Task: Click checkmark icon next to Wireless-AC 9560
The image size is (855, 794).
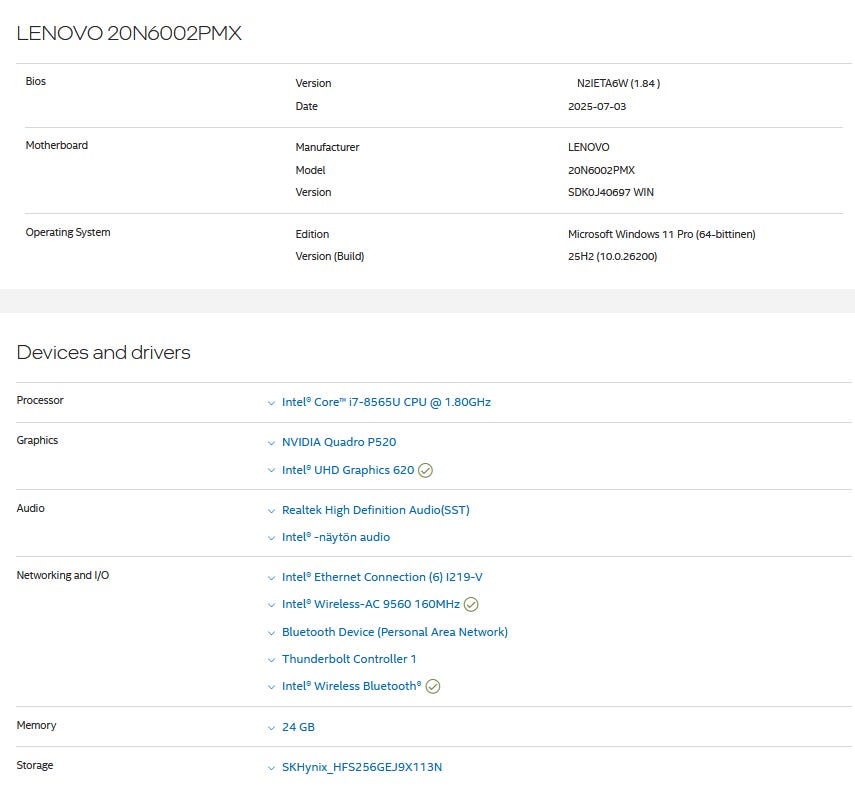Action: [x=471, y=604]
